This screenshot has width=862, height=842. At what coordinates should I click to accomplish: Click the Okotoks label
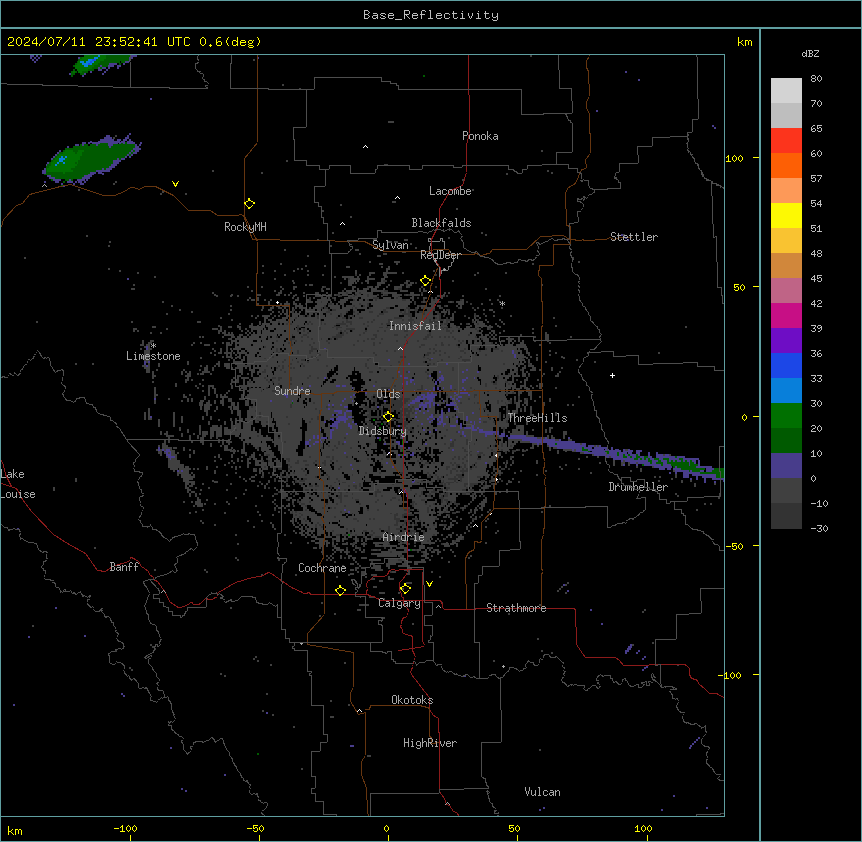(x=412, y=700)
